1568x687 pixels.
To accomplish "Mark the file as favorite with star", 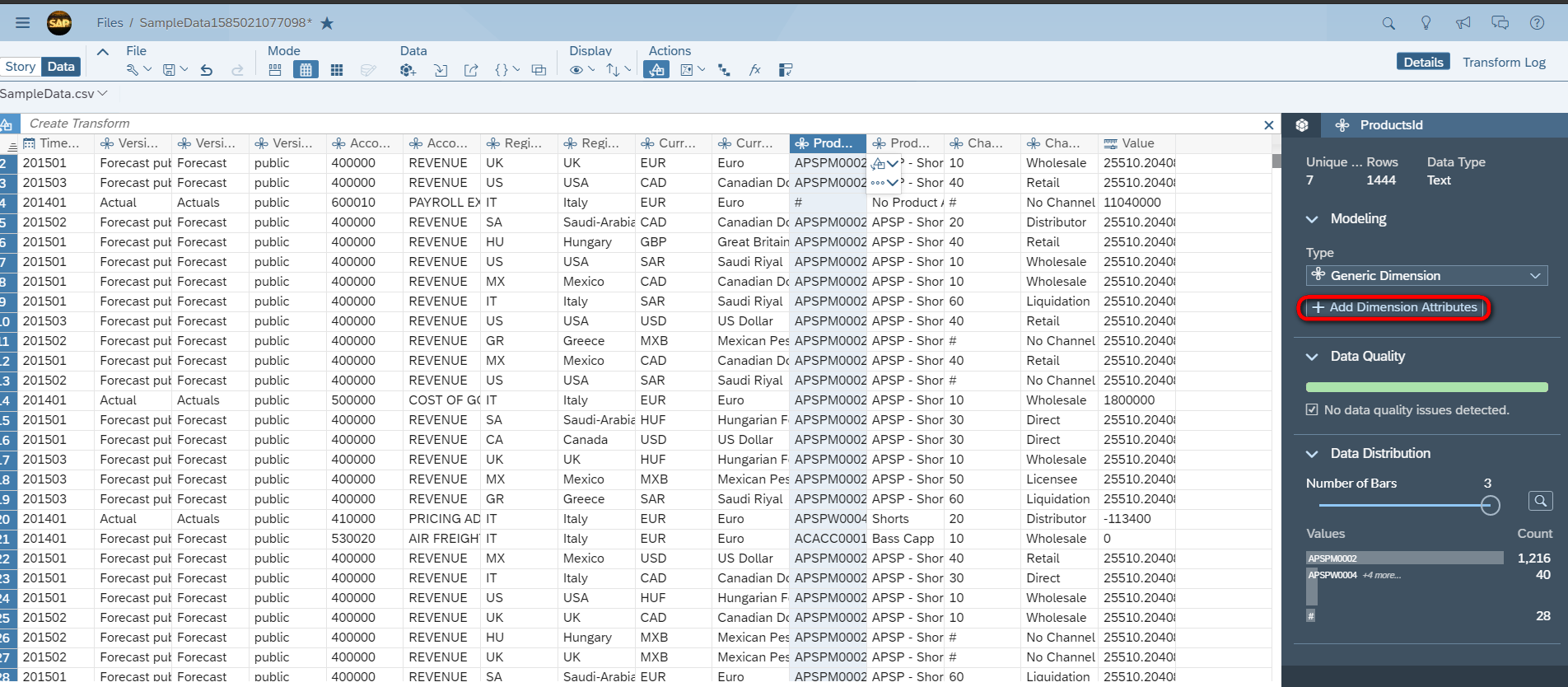I will point(327,23).
